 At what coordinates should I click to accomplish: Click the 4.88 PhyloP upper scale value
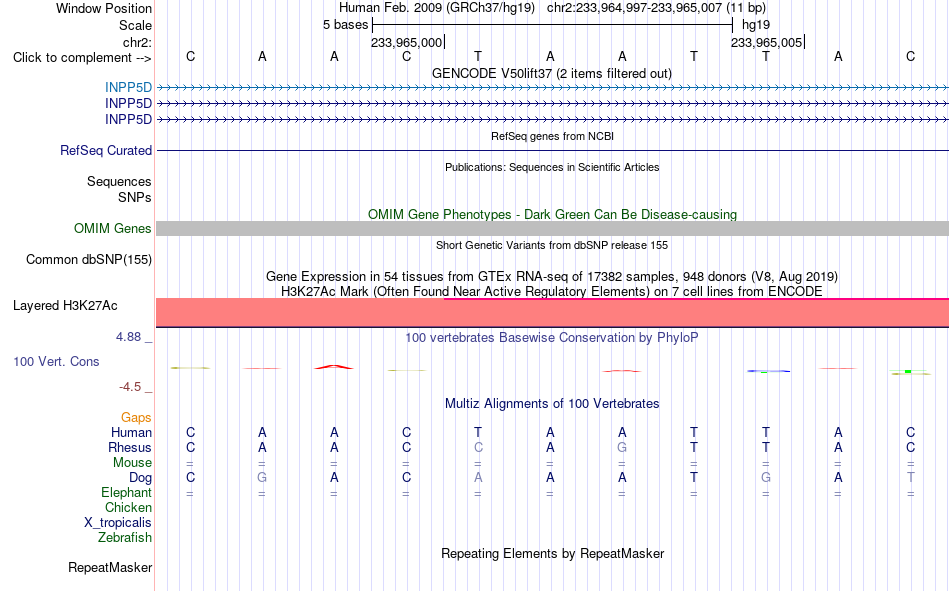point(128,336)
